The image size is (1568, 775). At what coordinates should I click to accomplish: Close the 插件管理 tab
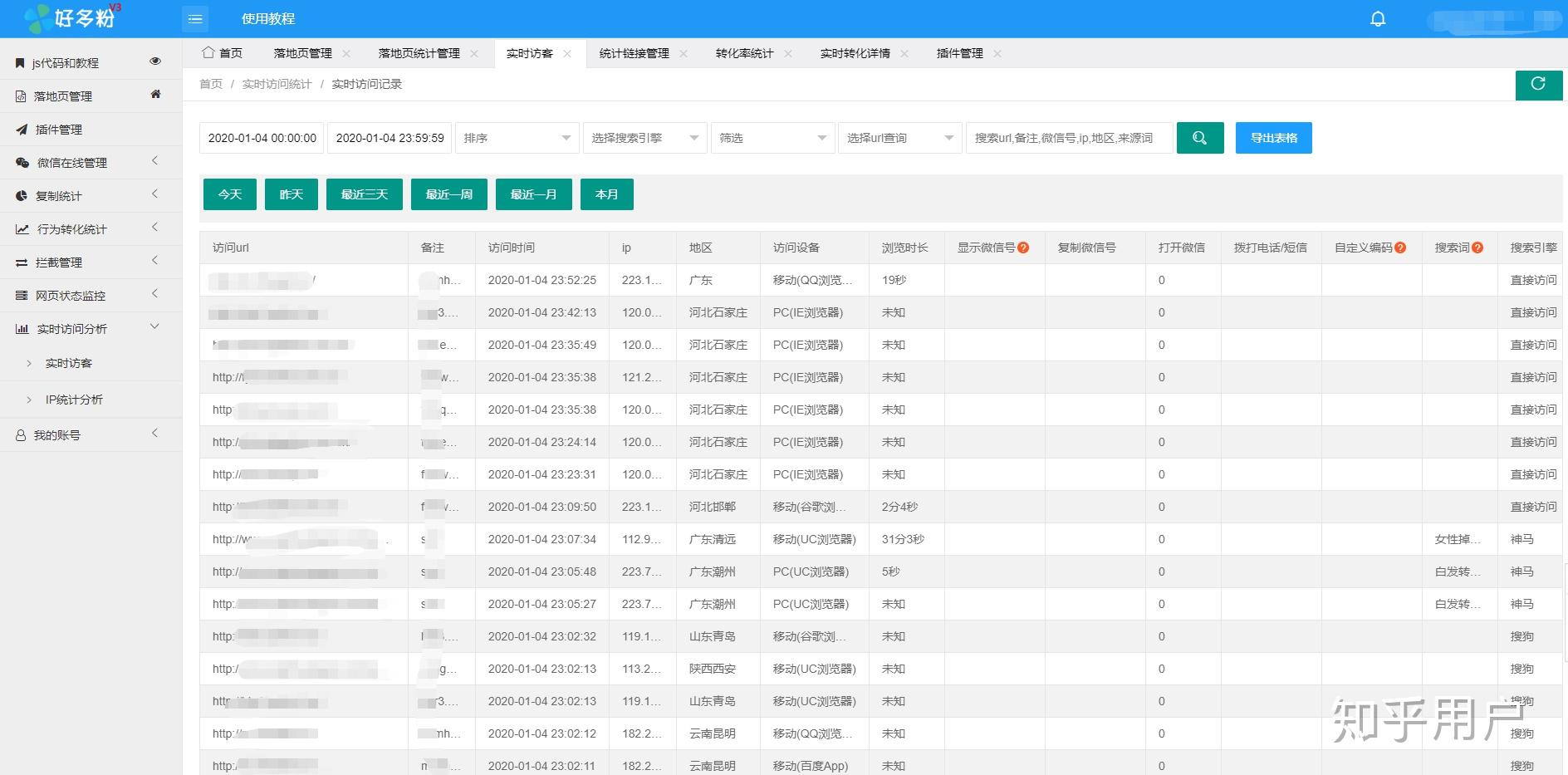[997, 53]
